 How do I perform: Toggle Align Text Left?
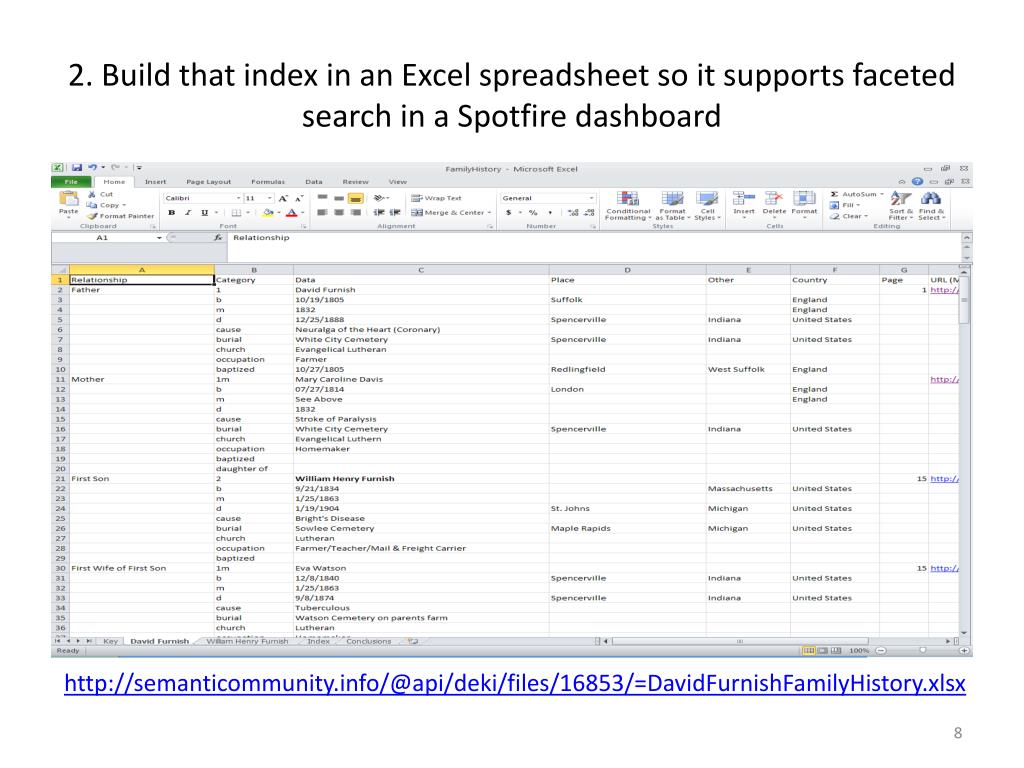(322, 212)
